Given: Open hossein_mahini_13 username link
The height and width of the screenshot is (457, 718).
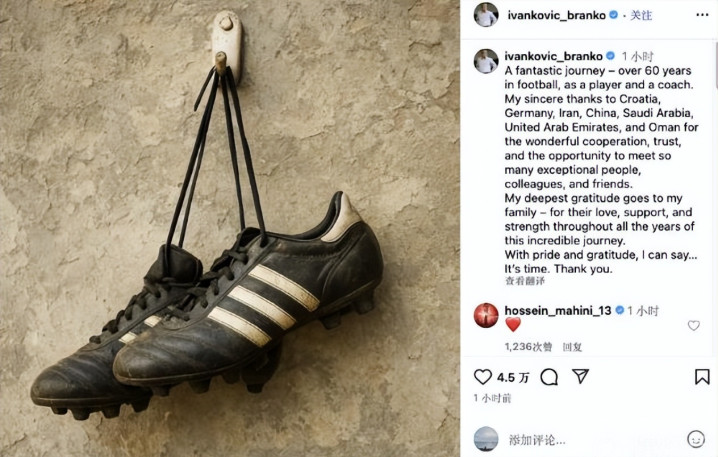Looking at the screenshot, I should pos(558,310).
